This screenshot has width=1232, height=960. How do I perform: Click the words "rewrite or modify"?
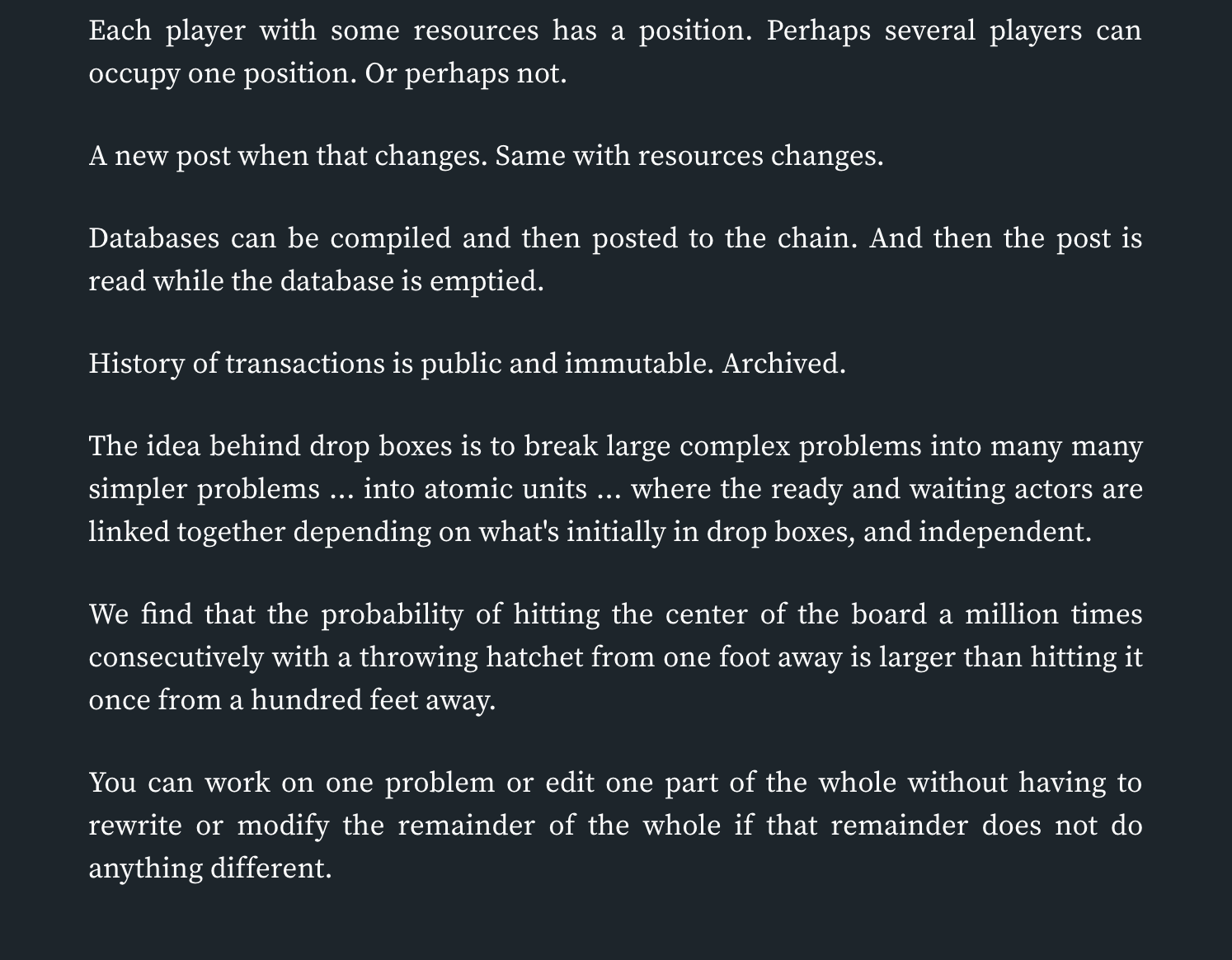209,826
